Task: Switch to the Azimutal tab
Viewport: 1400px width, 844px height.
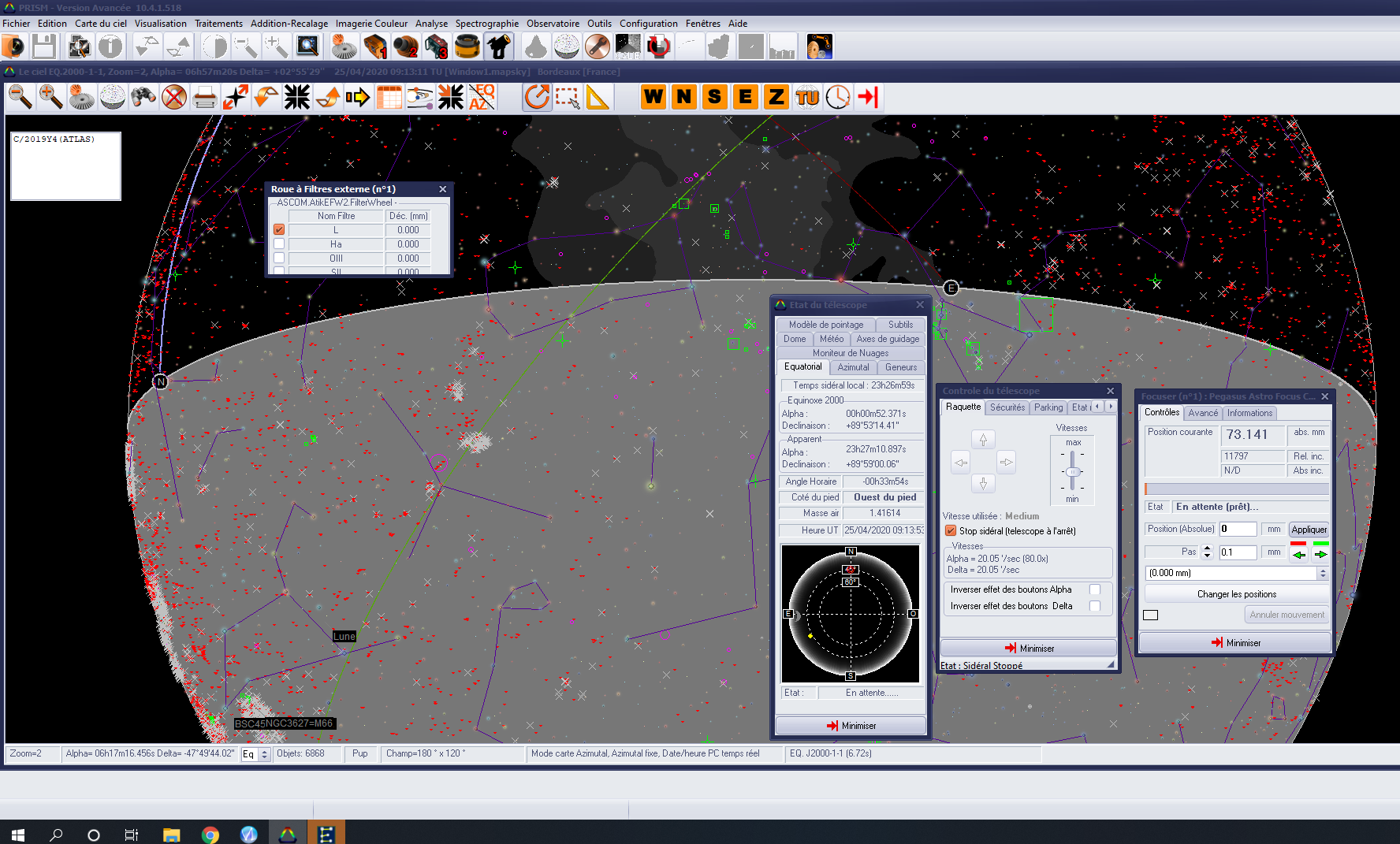Action: pyautogui.click(x=853, y=367)
